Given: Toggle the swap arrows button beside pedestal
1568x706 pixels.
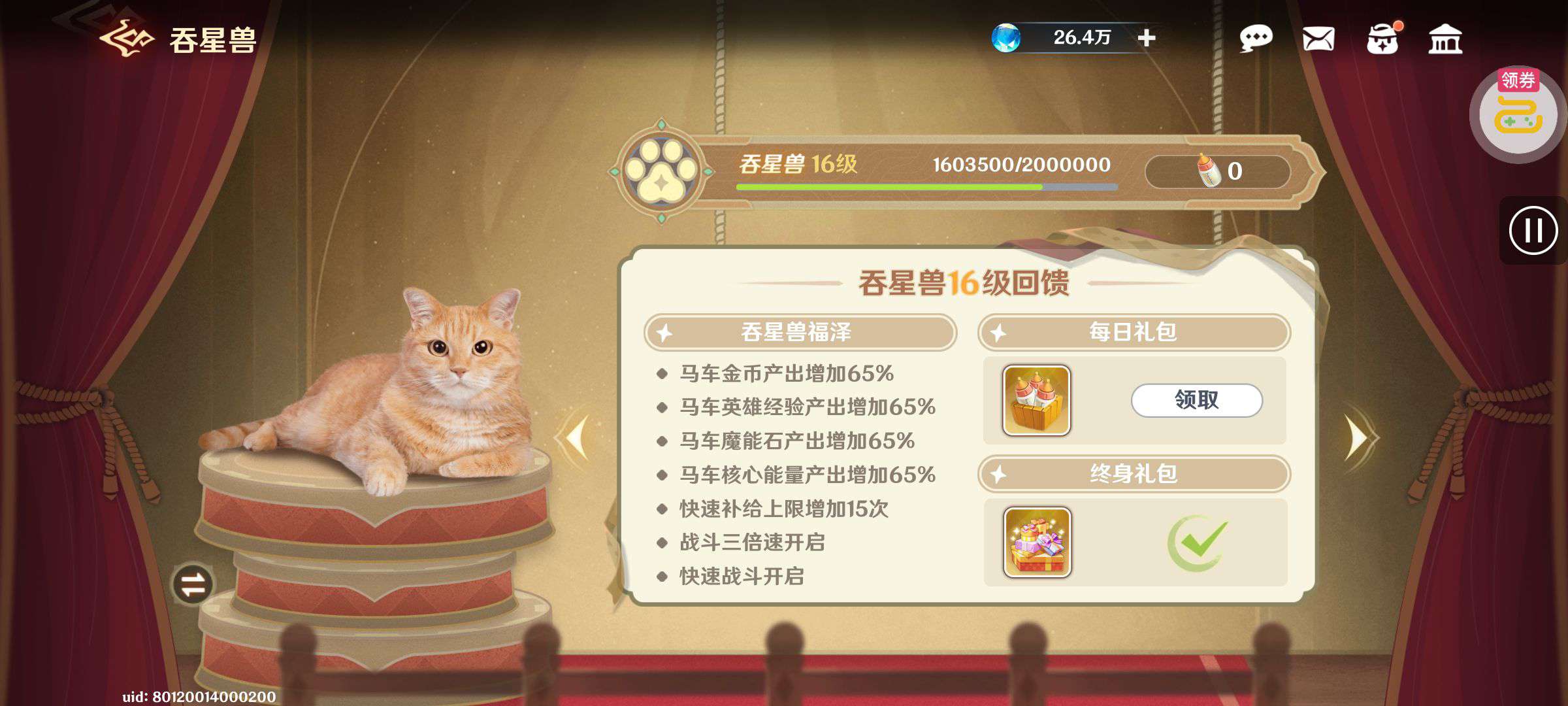Looking at the screenshot, I should point(193,584).
